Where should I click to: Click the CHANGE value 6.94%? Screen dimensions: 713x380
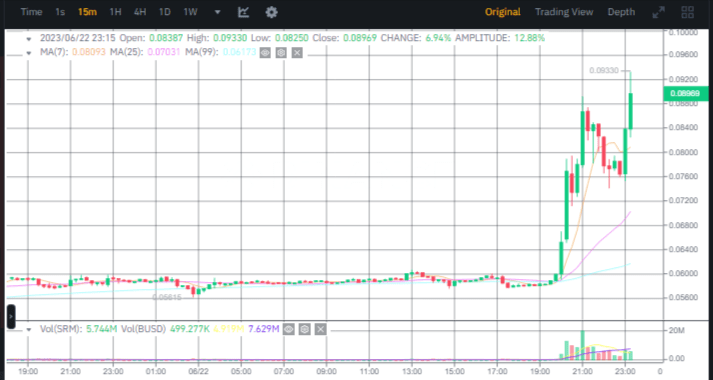tap(438, 38)
